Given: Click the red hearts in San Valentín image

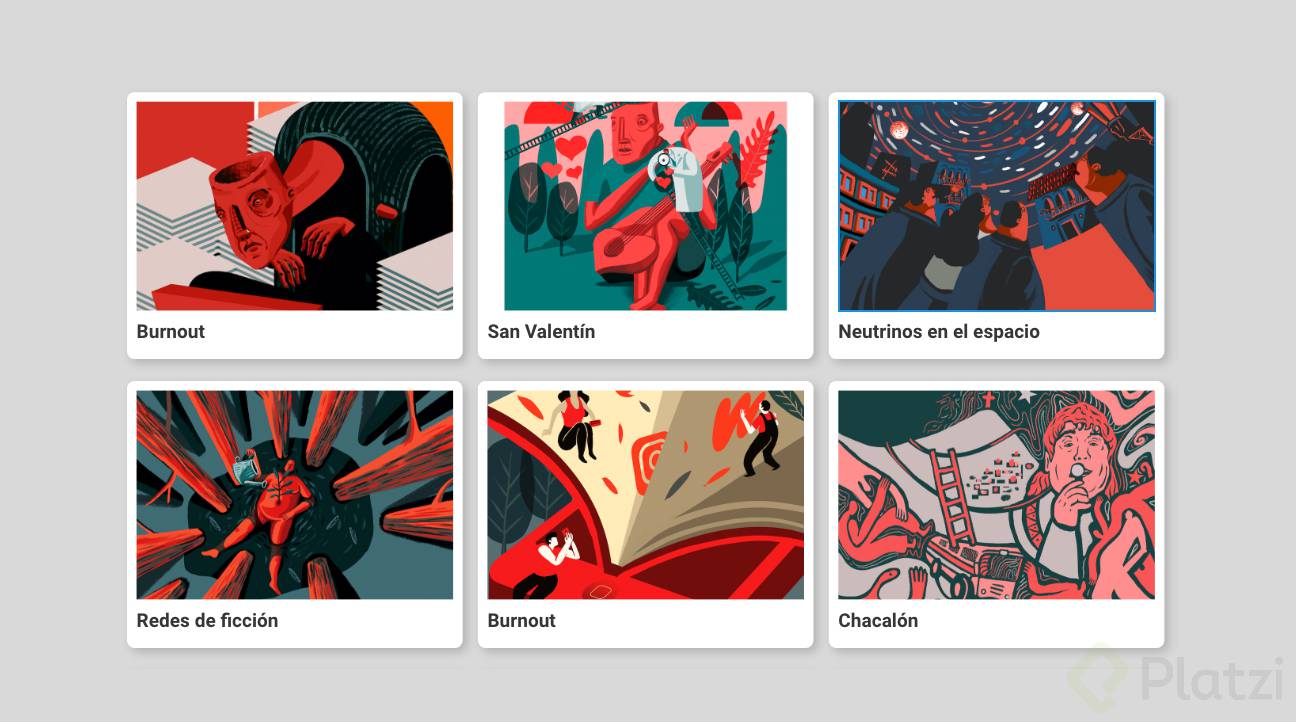Looking at the screenshot, I should pos(566,157).
